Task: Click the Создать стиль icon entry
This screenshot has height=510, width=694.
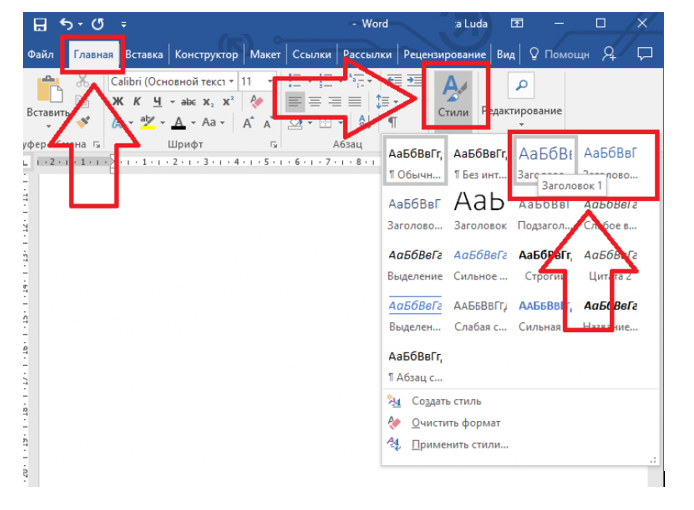Action: pyautogui.click(x=394, y=402)
